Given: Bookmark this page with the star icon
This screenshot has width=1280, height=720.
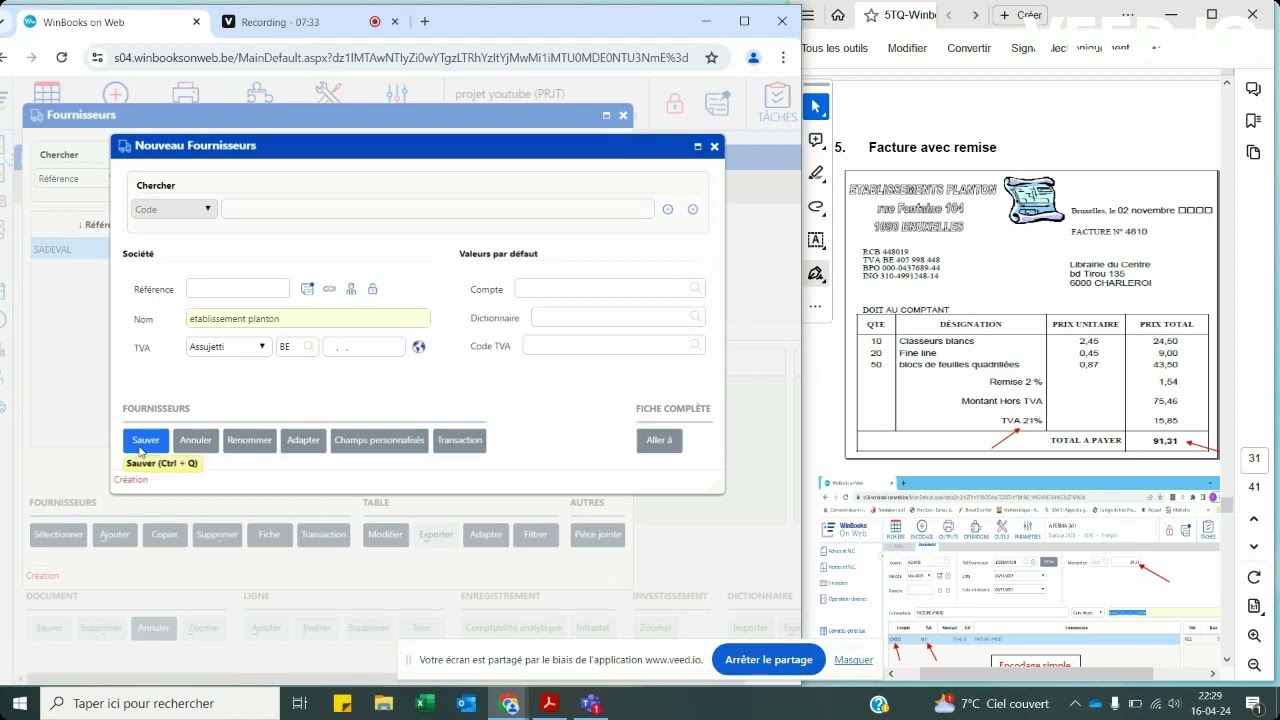Looking at the screenshot, I should pyautogui.click(x=712, y=58).
